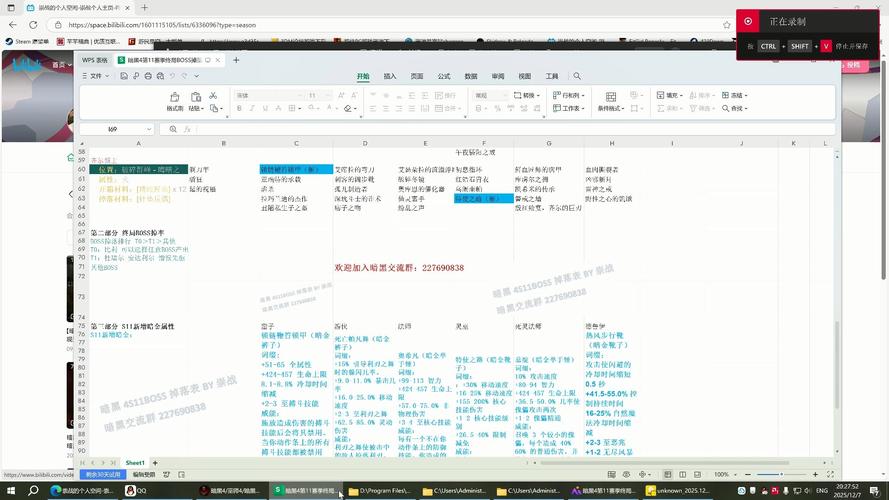Screen dimensions: 889x500
Task: Adjust the zoom slider in status bar
Action: pos(781,474)
